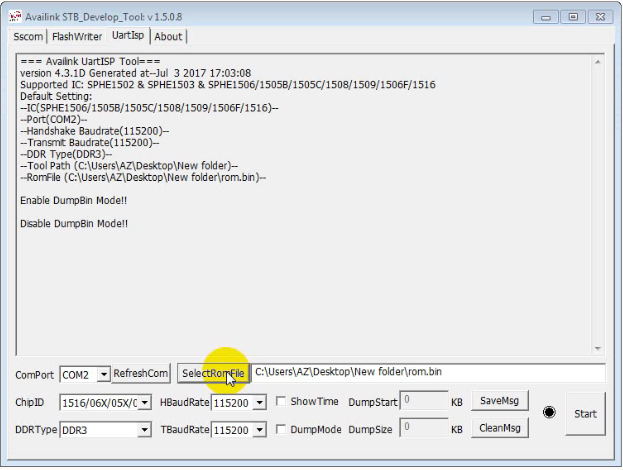The image size is (623, 470).
Task: Minimize the Availink tool window
Action: [546, 17]
